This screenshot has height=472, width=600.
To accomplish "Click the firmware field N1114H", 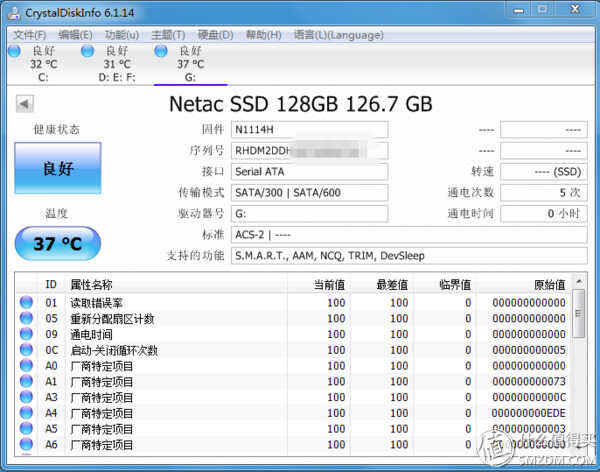I will (x=309, y=129).
